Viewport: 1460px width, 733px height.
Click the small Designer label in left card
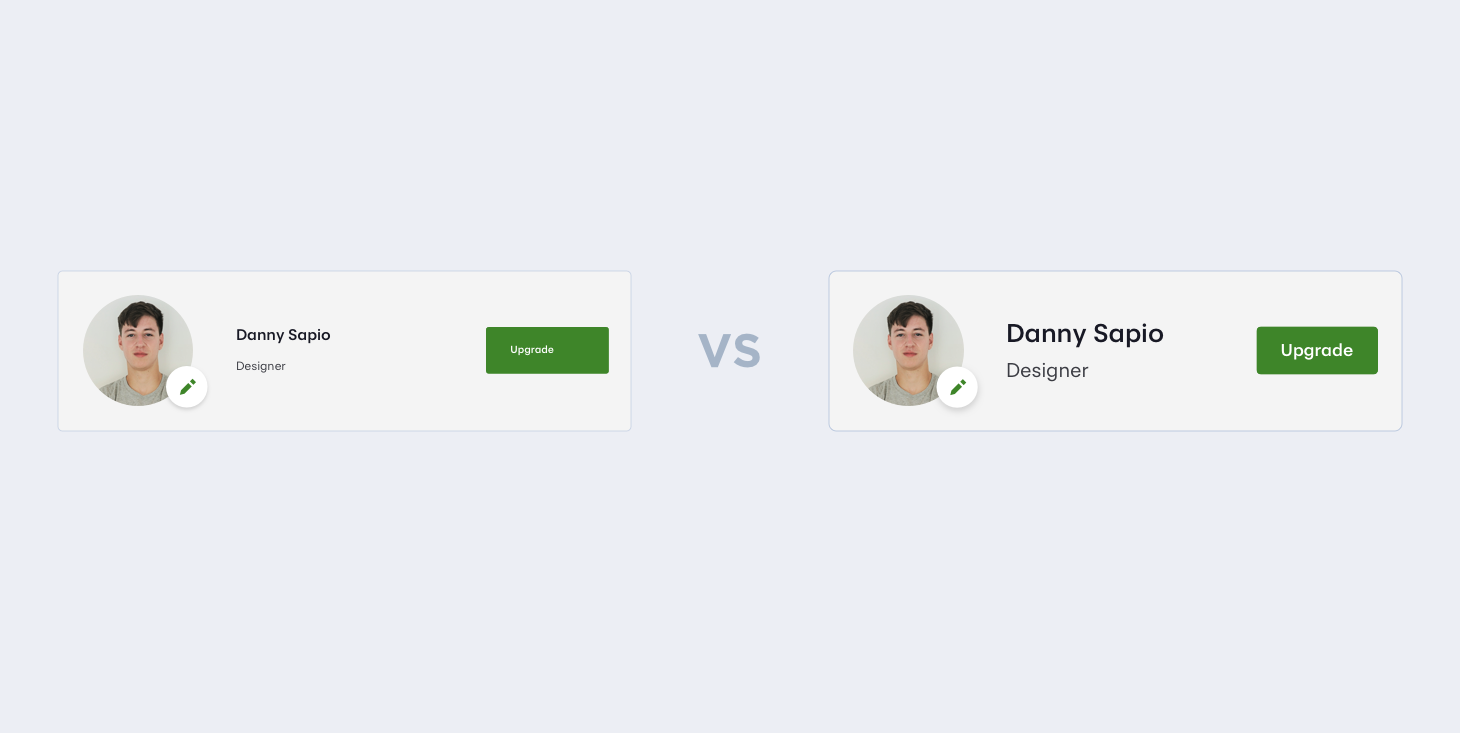coord(261,366)
